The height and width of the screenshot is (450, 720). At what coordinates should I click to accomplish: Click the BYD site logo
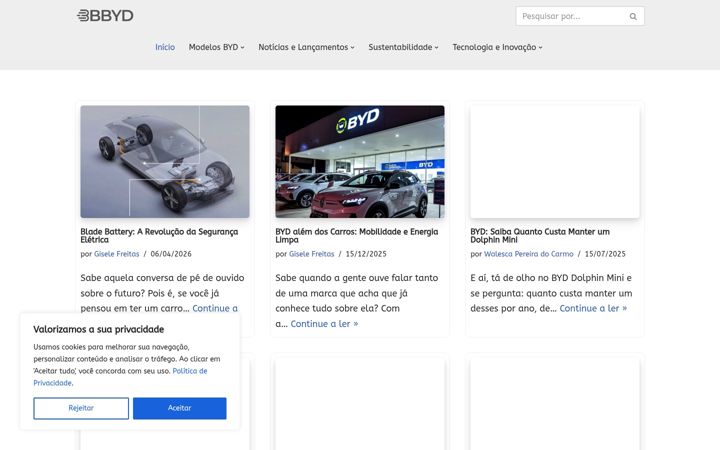point(105,16)
